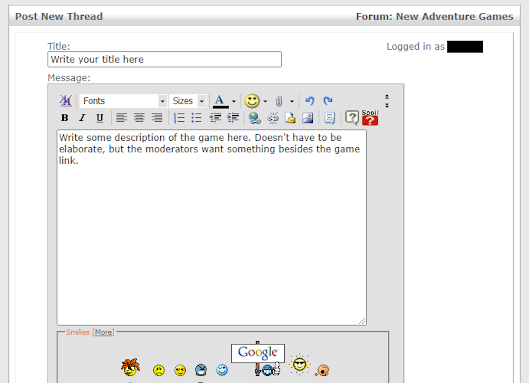Insert a hyperlink with globe icon
The height and width of the screenshot is (383, 529).
pos(255,118)
